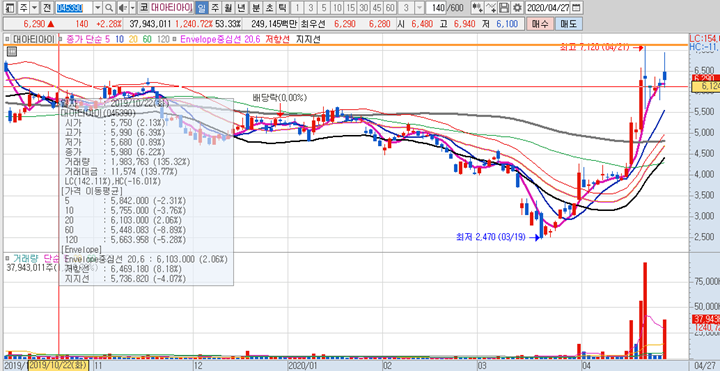Screen dimensions: 720x371
Task: Click the volume value 37,943,011
Action: [150, 24]
